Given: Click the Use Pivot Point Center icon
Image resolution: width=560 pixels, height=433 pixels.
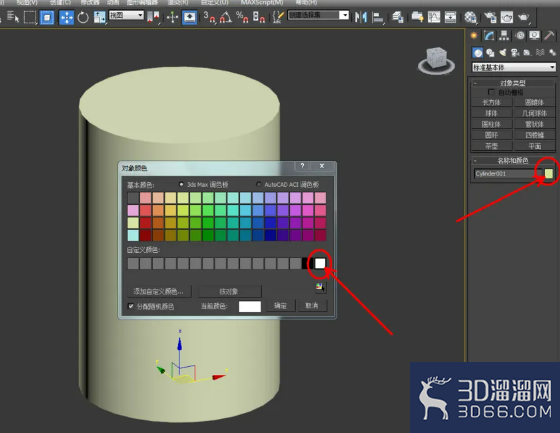Looking at the screenshot, I should click(x=154, y=17).
